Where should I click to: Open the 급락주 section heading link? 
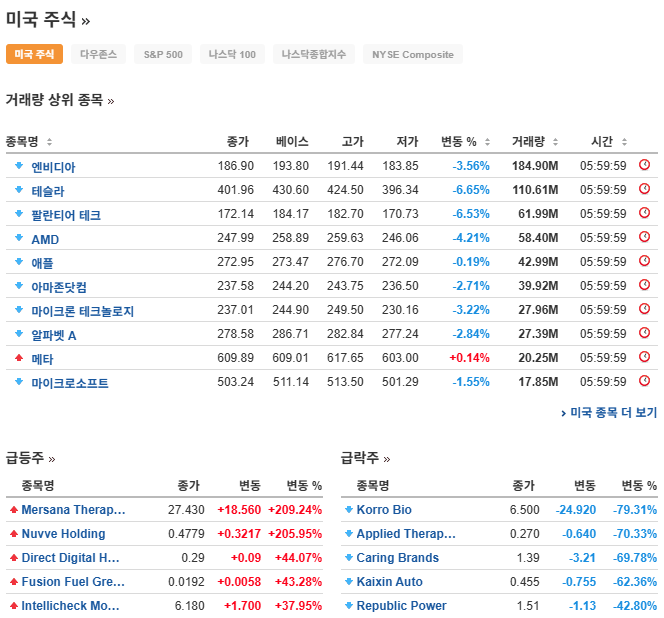(365, 458)
